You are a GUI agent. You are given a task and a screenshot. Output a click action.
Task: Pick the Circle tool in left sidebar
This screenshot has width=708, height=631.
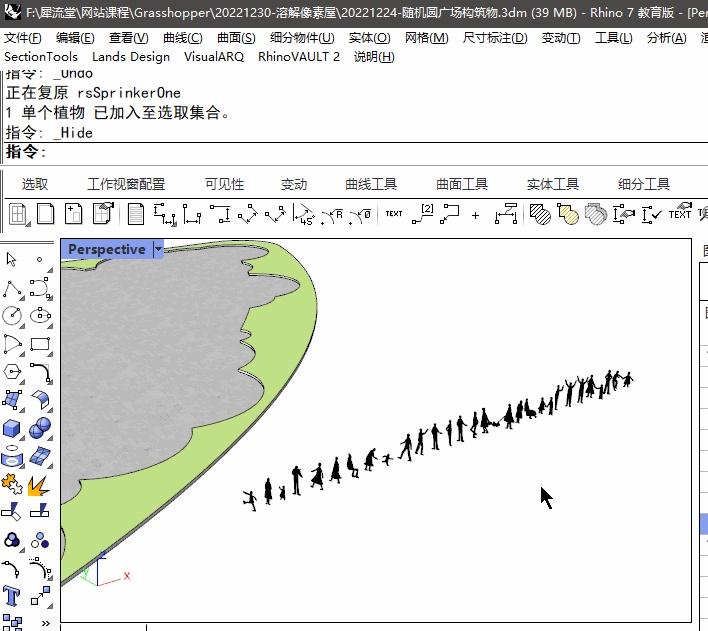tap(12, 317)
